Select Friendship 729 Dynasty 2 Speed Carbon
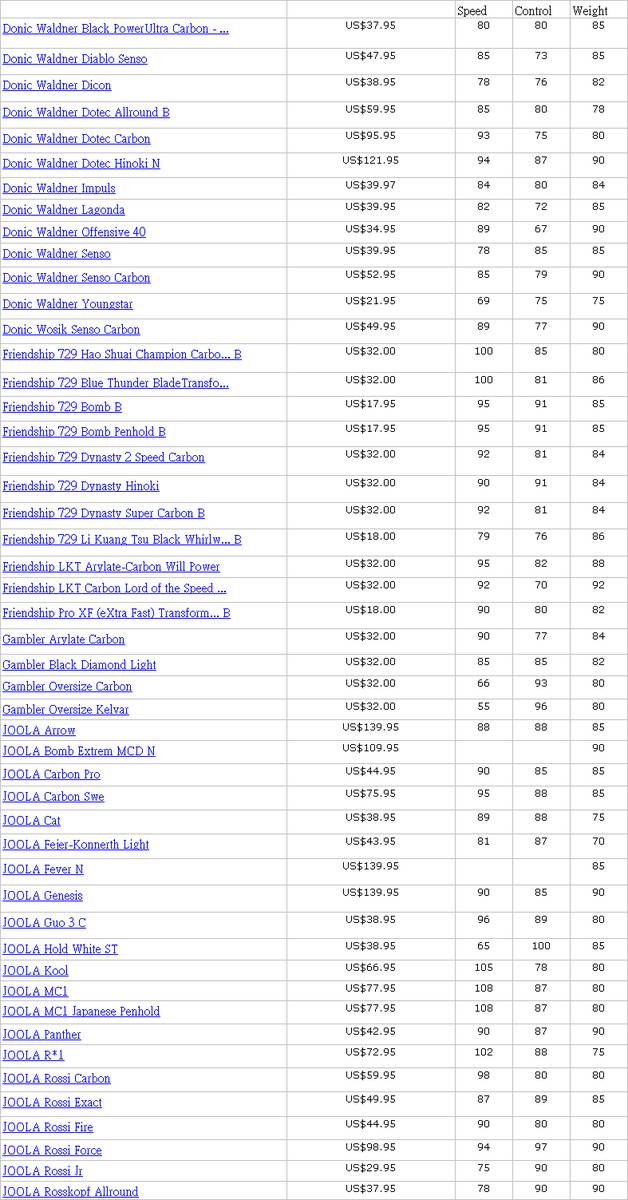Image resolution: width=628 pixels, height=1200 pixels. [x=103, y=457]
